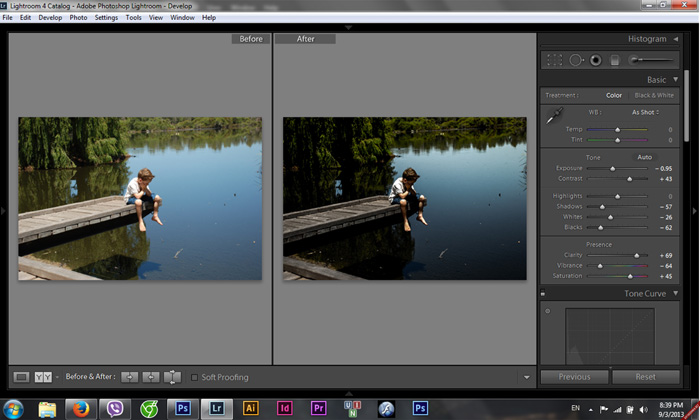Click the Clarity slider handle
Image resolution: width=700 pixels, height=420 pixels.
coord(637,256)
